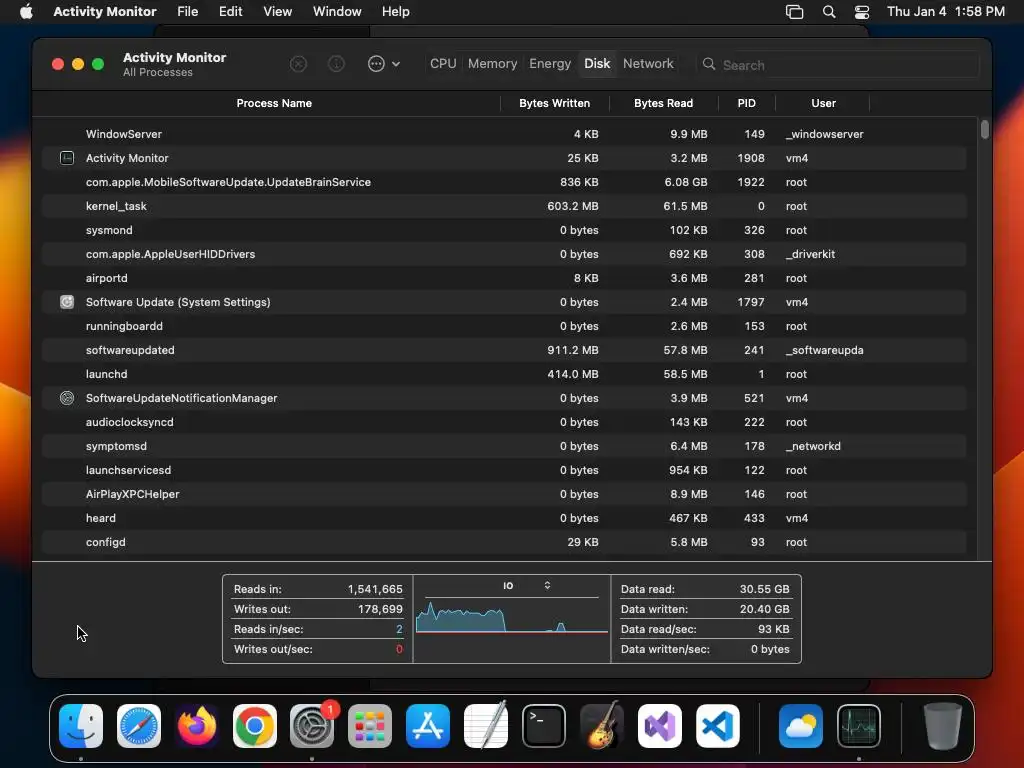
Task: Sort by PID column header
Action: coord(746,103)
